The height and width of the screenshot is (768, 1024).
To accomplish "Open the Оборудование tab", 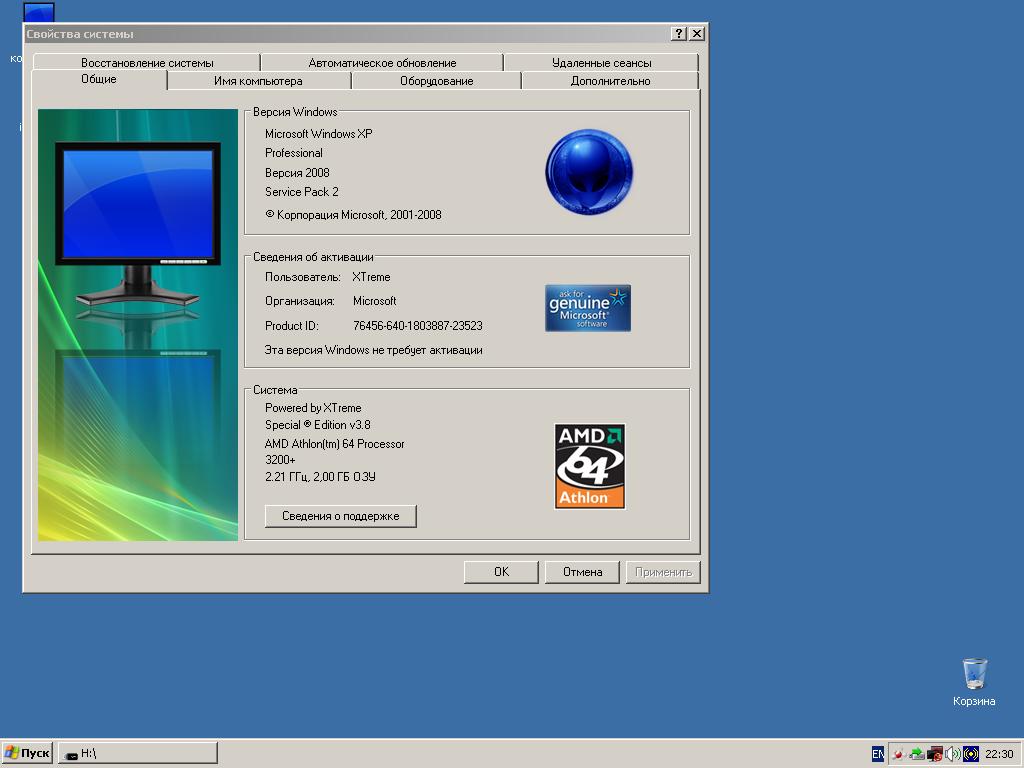I will pyautogui.click(x=436, y=81).
